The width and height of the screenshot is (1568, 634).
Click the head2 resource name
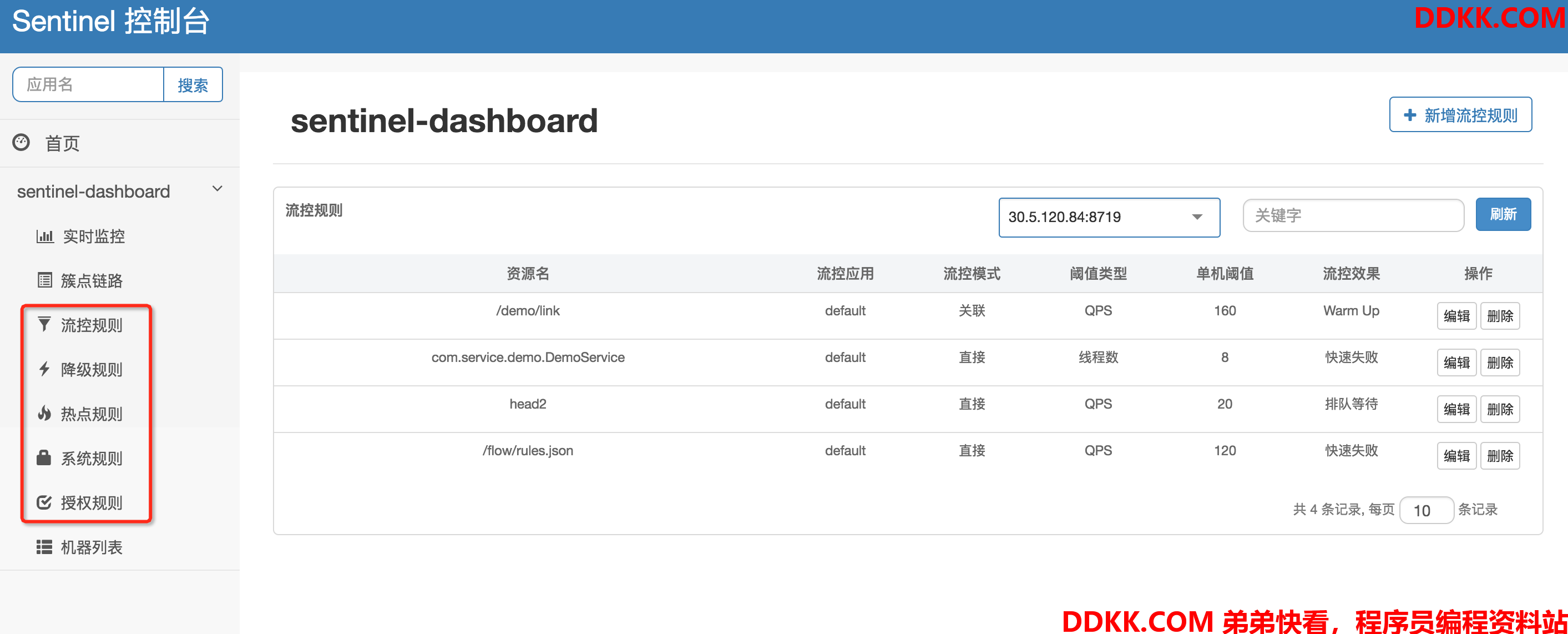(528, 404)
